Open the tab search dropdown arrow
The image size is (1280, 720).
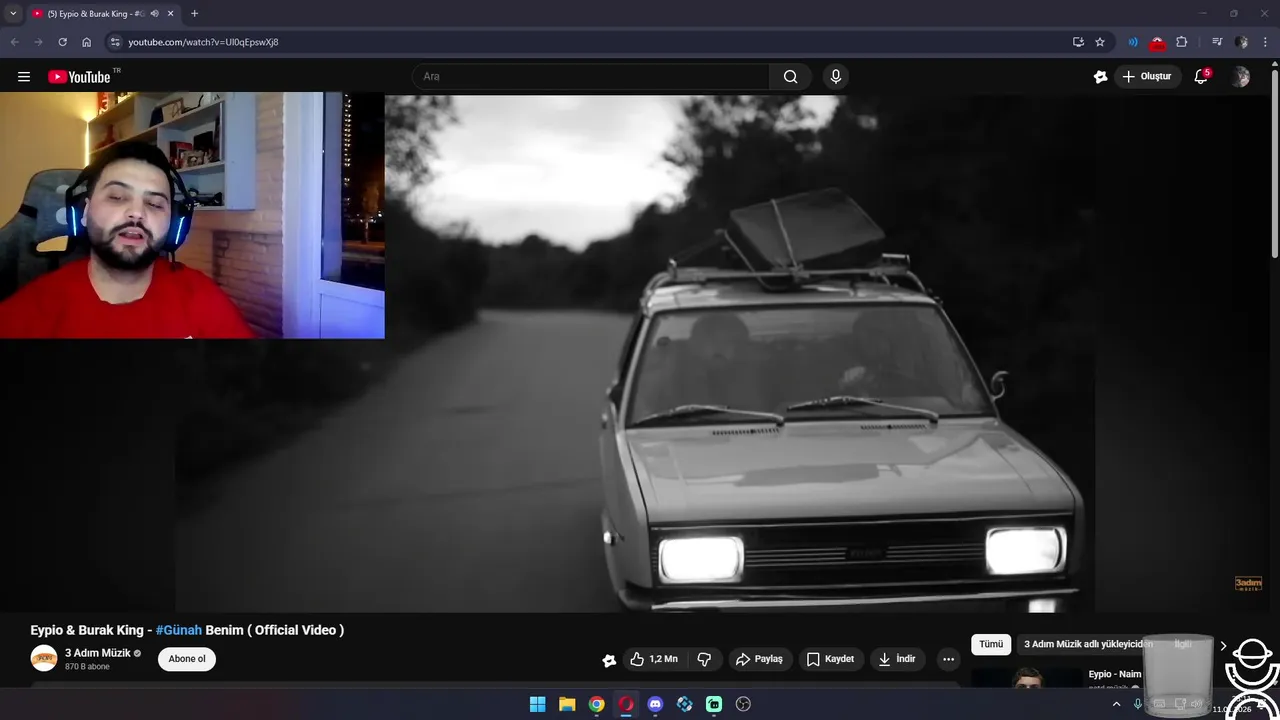coord(13,14)
